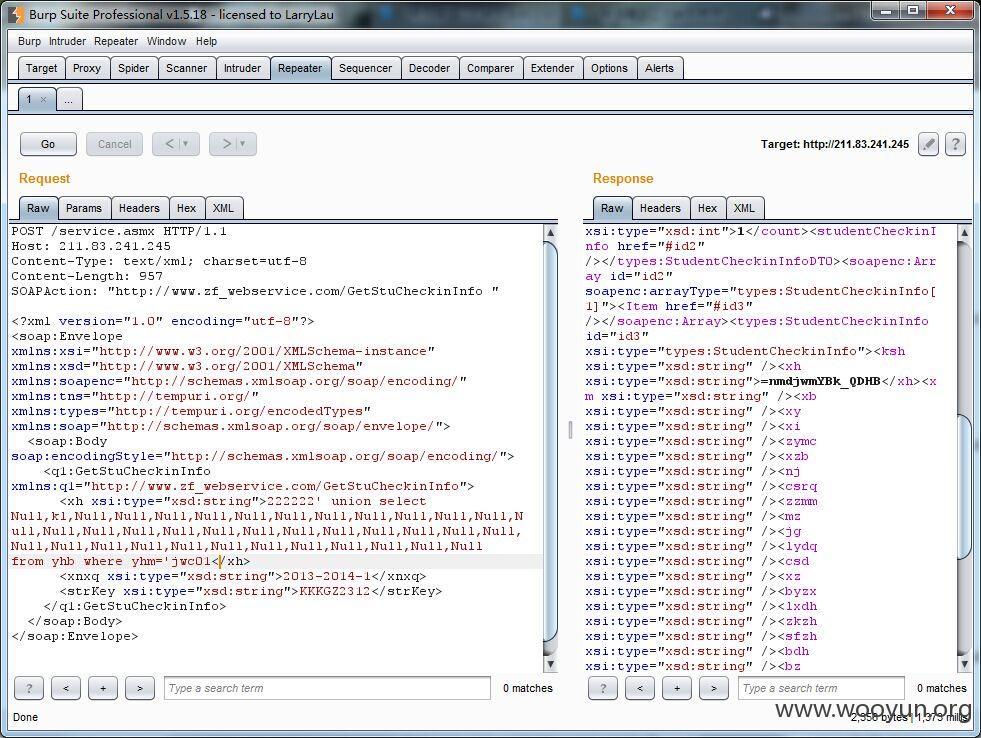981x738 pixels.
Task: Click the Burp Suite title bar icon
Action: click(x=18, y=14)
